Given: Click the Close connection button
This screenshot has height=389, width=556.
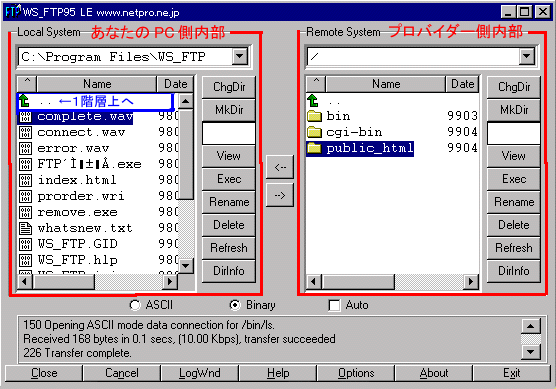Looking at the screenshot, I should [x=44, y=373].
